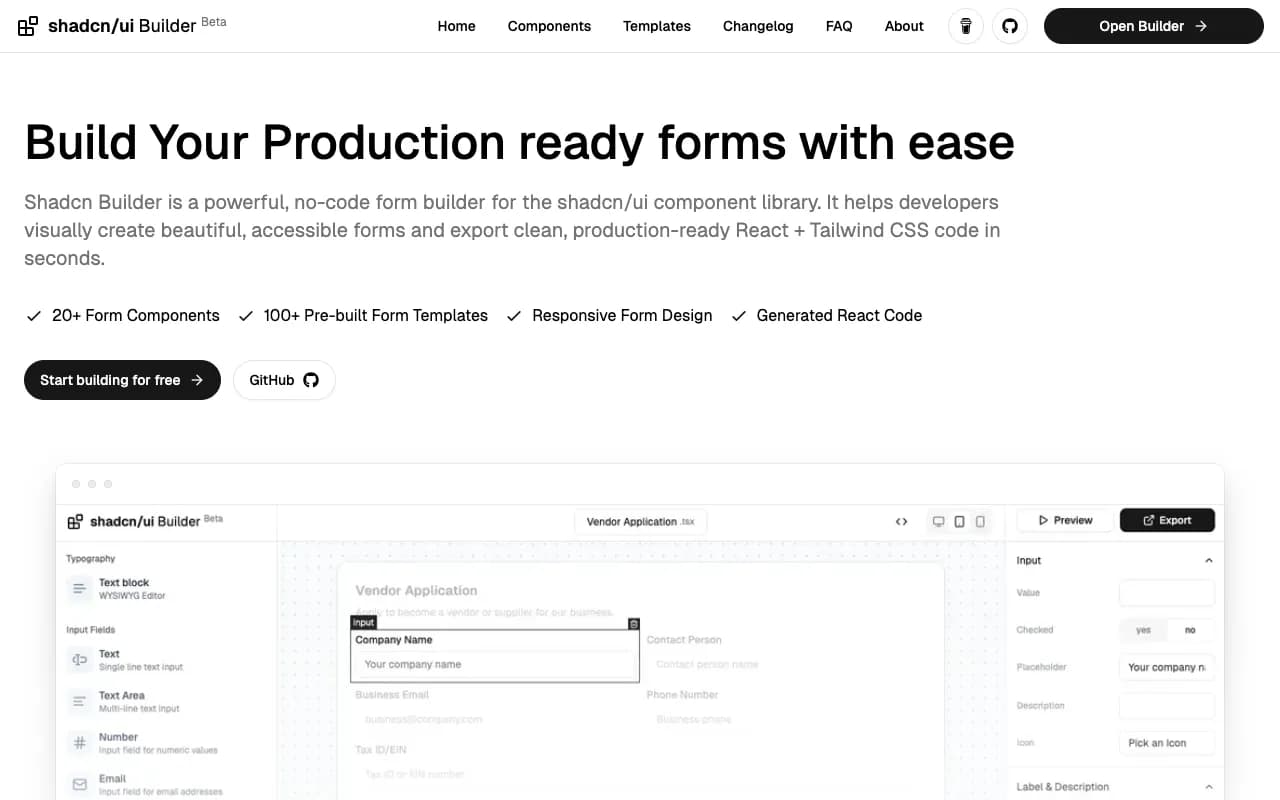Screen dimensions: 1280x800
Task: Click the Open Builder button
Action: coord(1153,26)
